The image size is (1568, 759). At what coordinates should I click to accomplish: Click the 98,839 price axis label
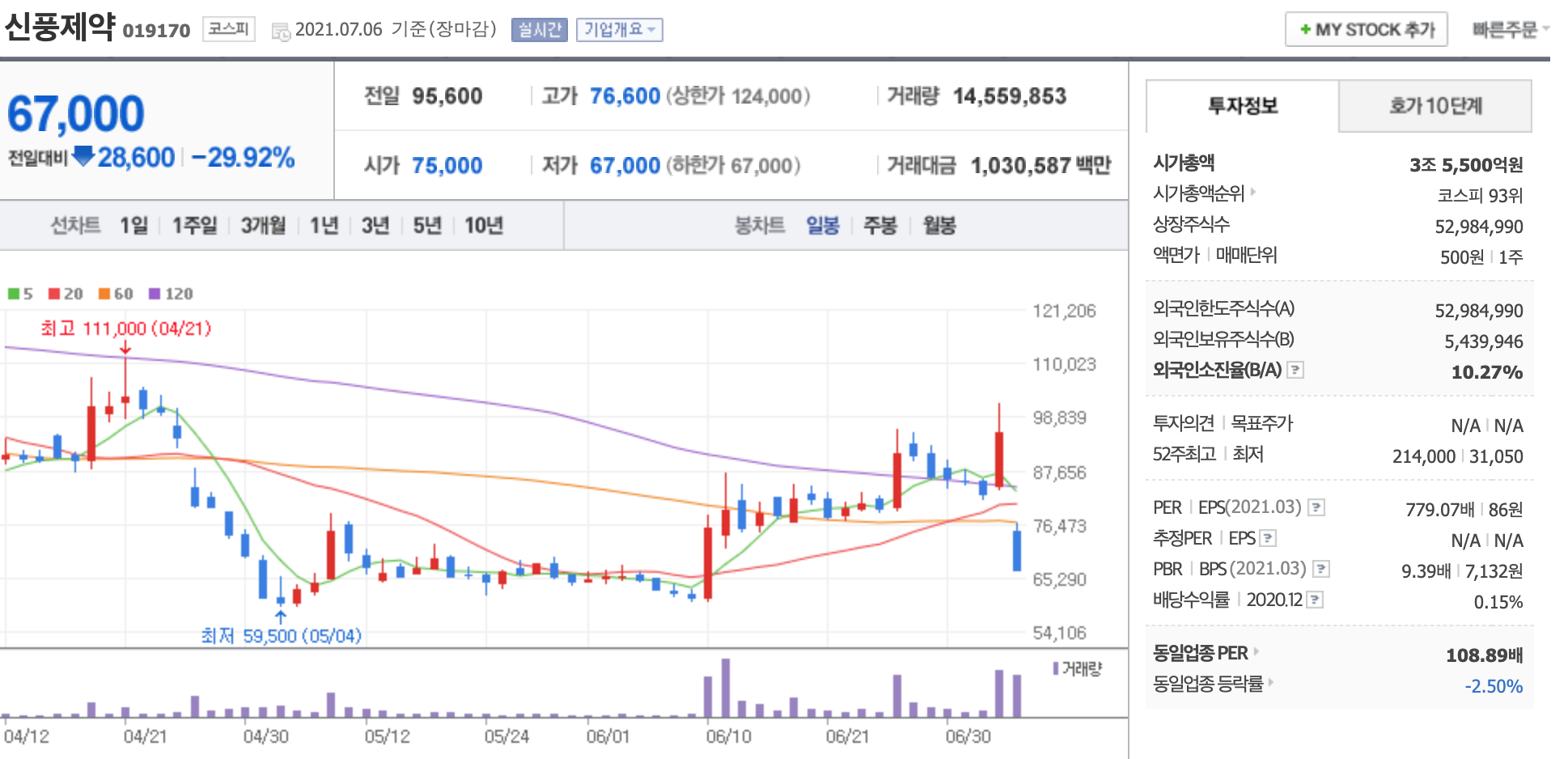[1059, 418]
